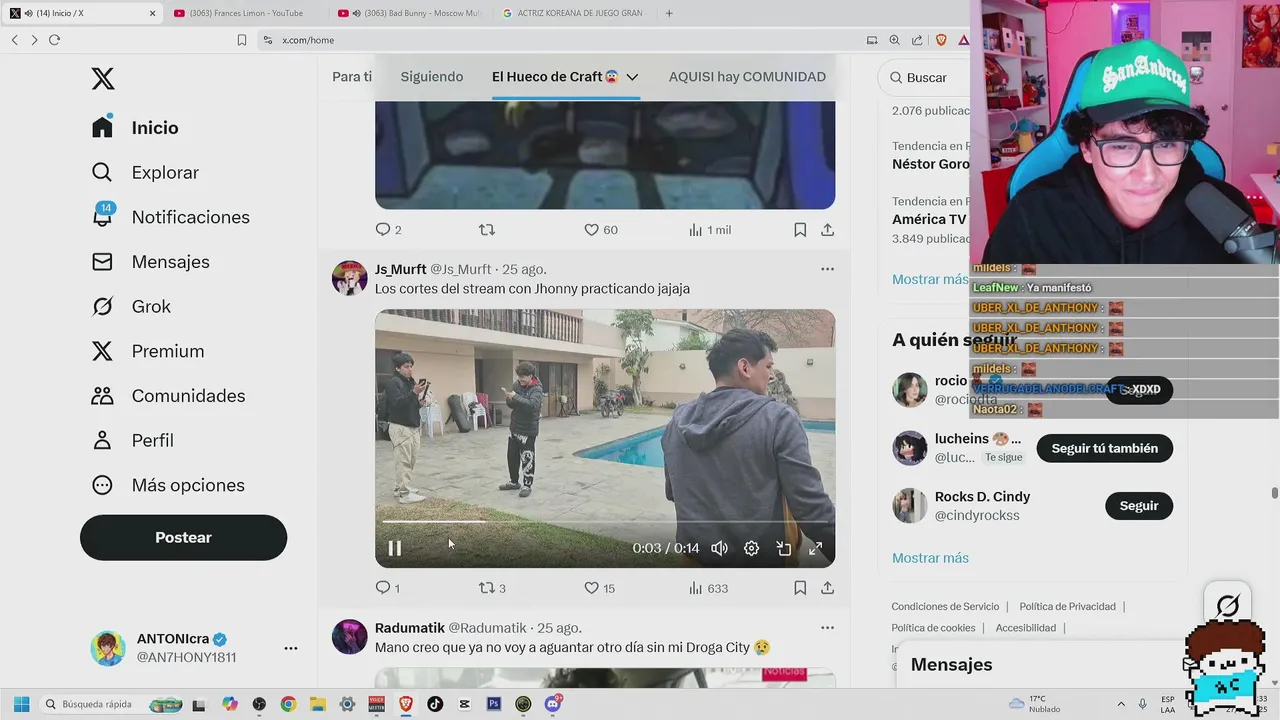Switch to ACTRIZ KOREANA browser tab
Screen dimensions: 1280x720
click(574, 13)
